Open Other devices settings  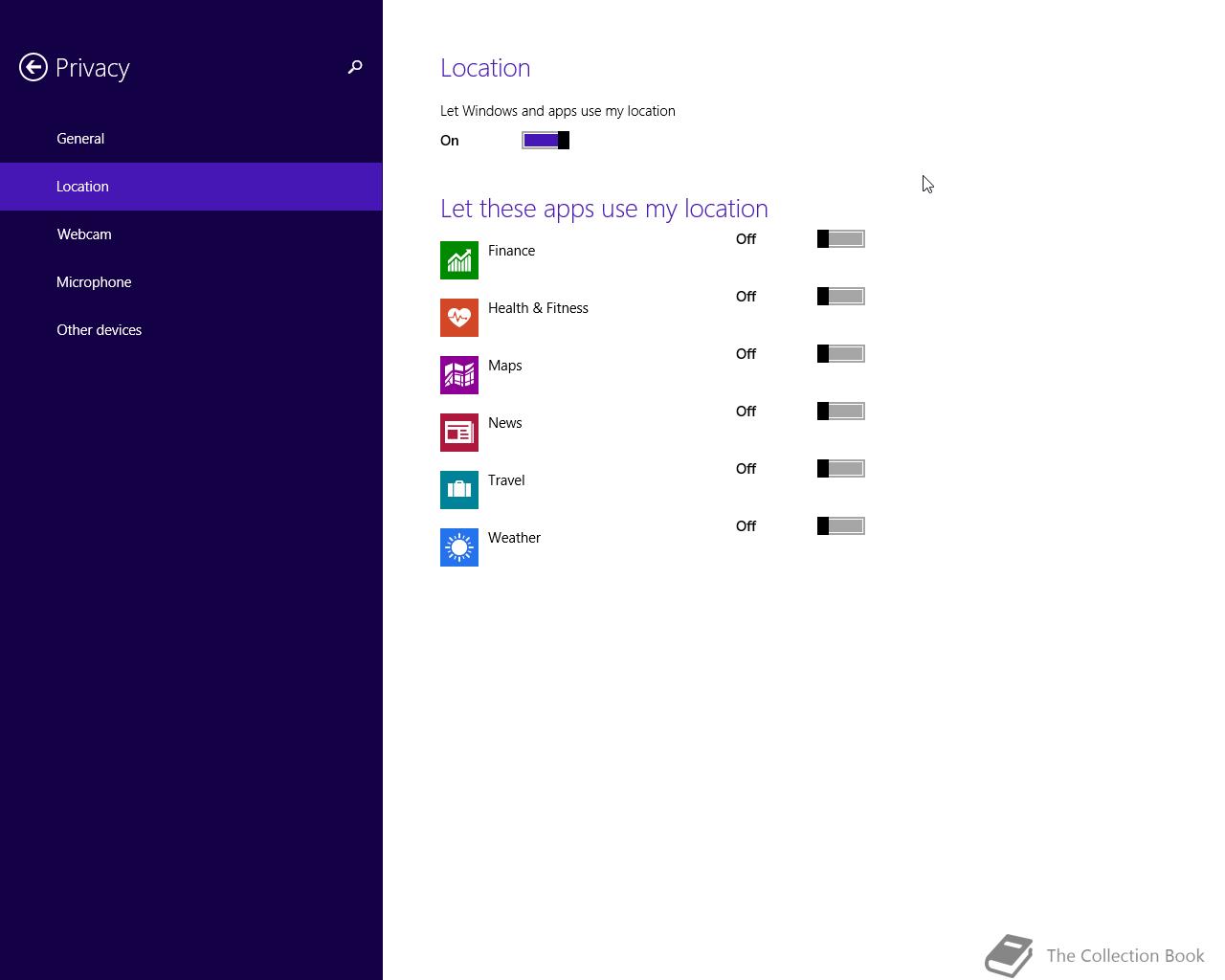click(x=191, y=330)
